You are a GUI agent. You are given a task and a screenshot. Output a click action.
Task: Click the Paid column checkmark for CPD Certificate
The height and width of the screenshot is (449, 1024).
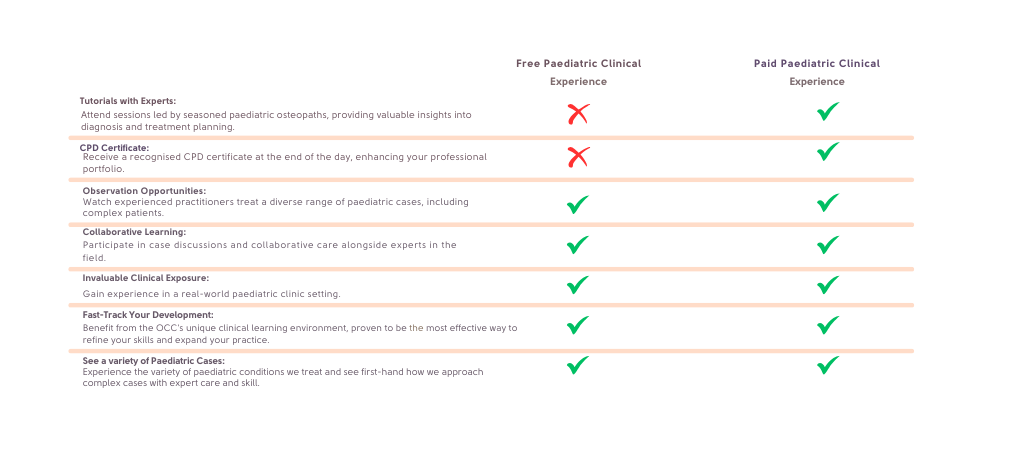[x=828, y=152]
